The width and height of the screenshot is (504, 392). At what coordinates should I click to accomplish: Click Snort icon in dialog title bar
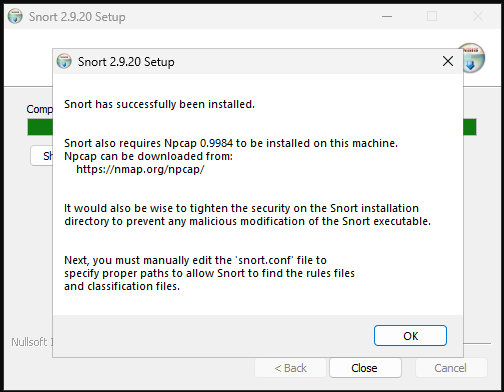64,62
